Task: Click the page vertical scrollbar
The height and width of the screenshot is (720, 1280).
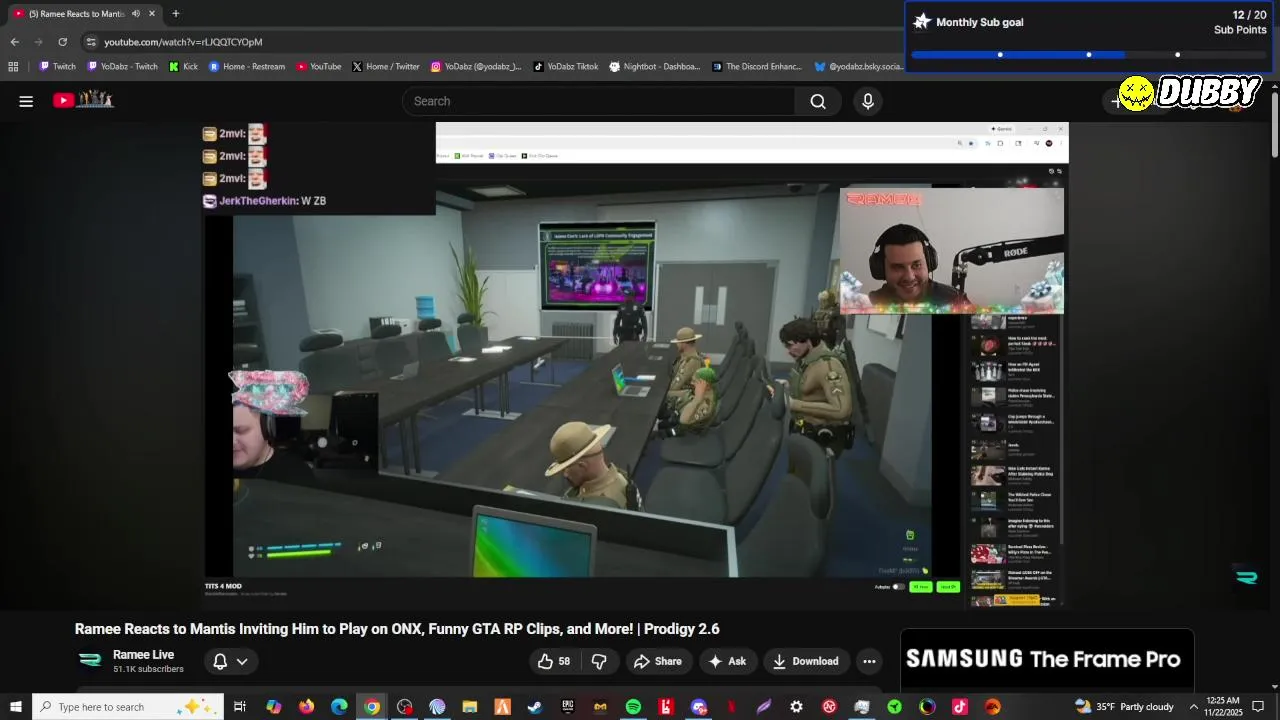Action: pos(1275,125)
